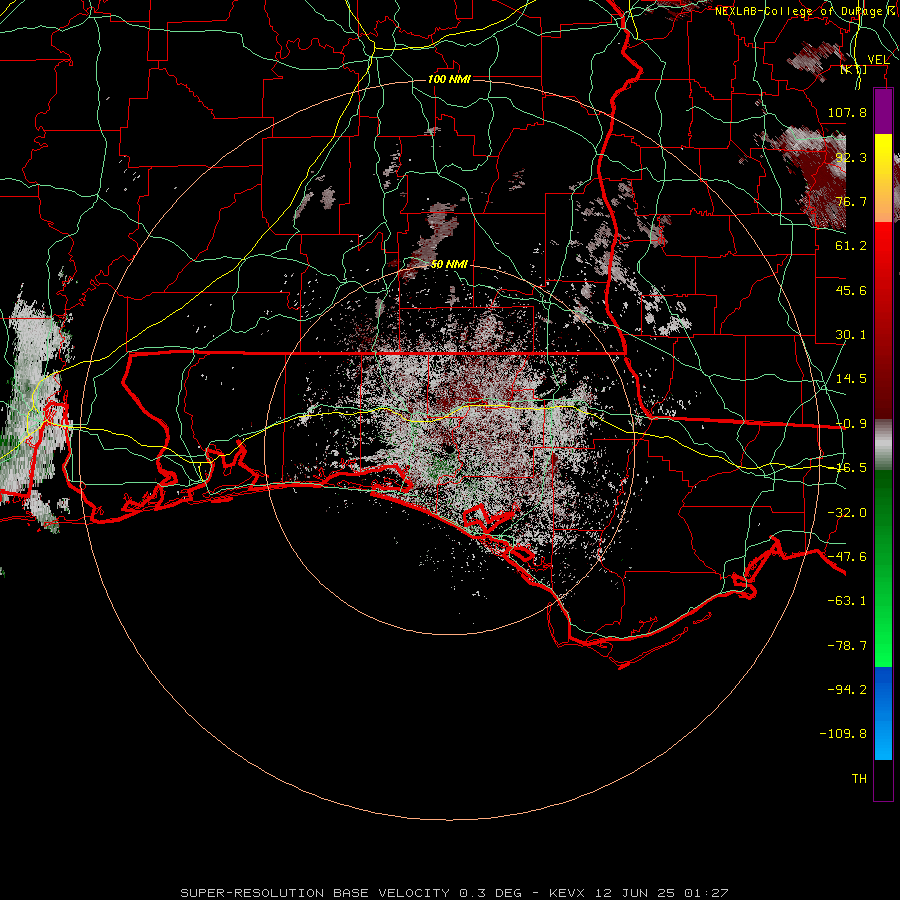Click the KEVX station identifier in caption
The image size is (900, 900).
point(567,893)
